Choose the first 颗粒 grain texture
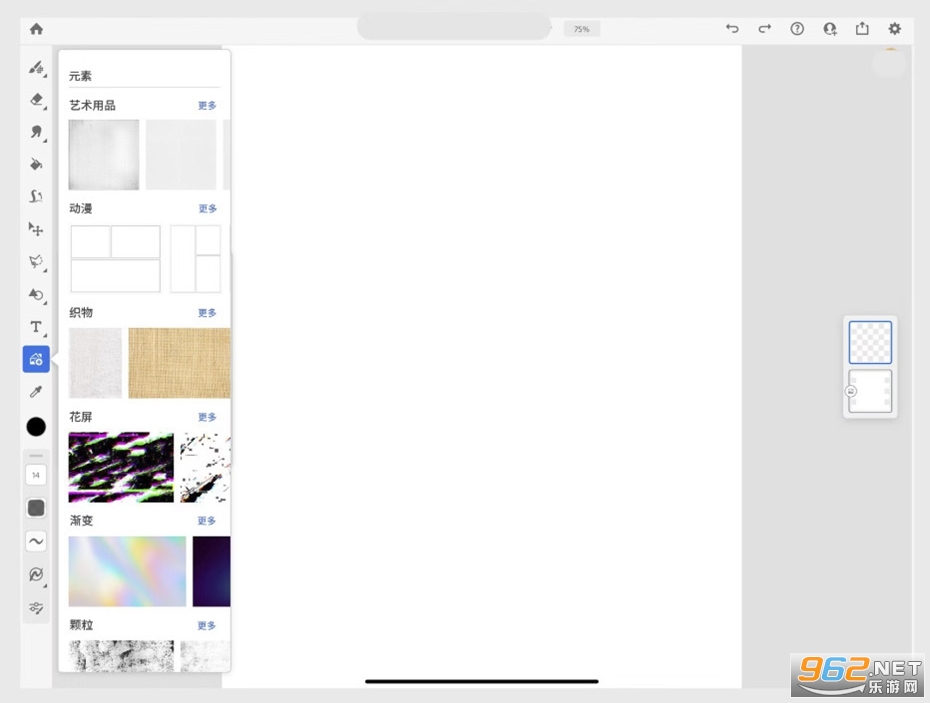 point(122,656)
